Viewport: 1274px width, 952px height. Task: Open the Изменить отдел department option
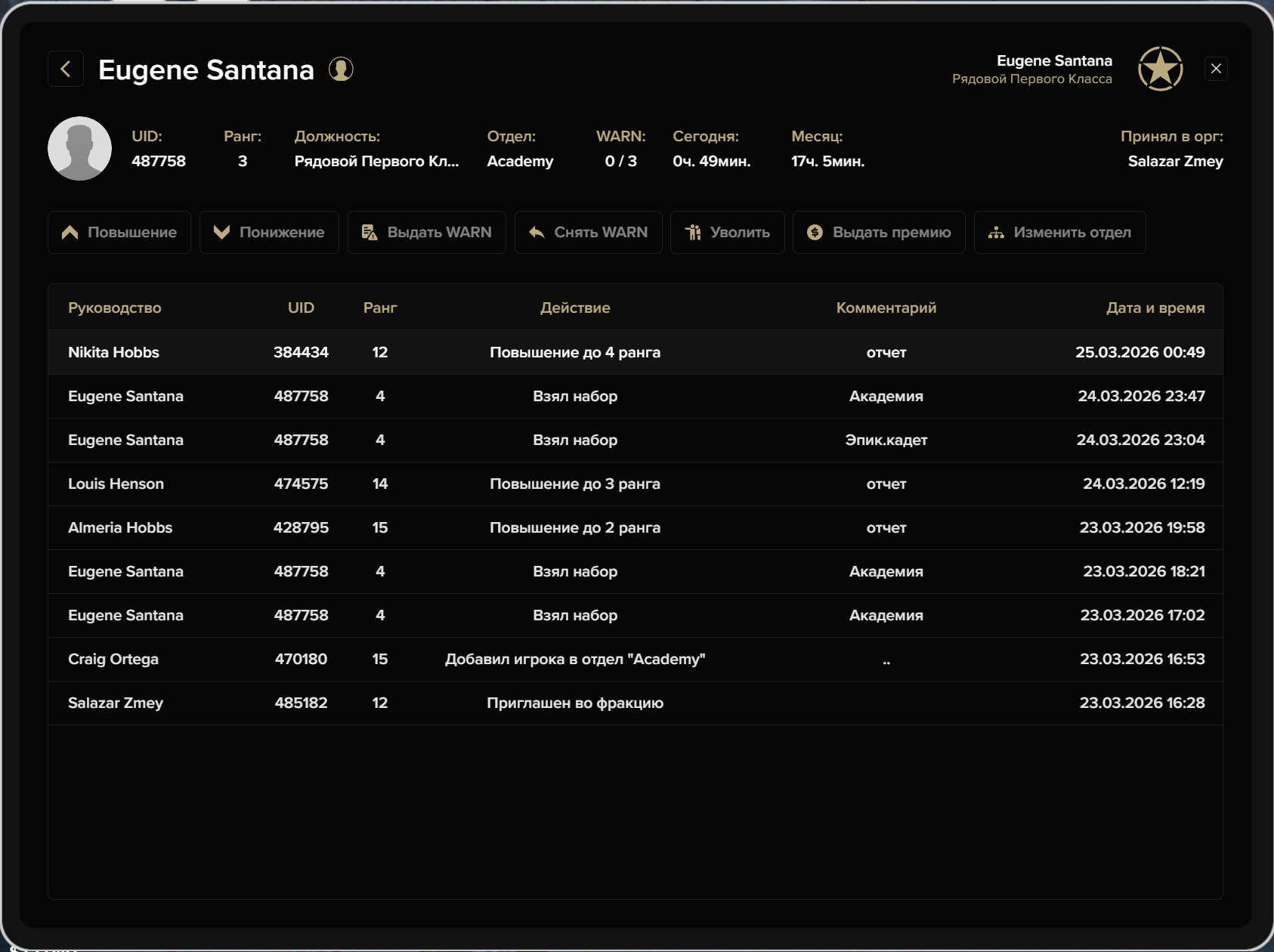click(x=1059, y=232)
